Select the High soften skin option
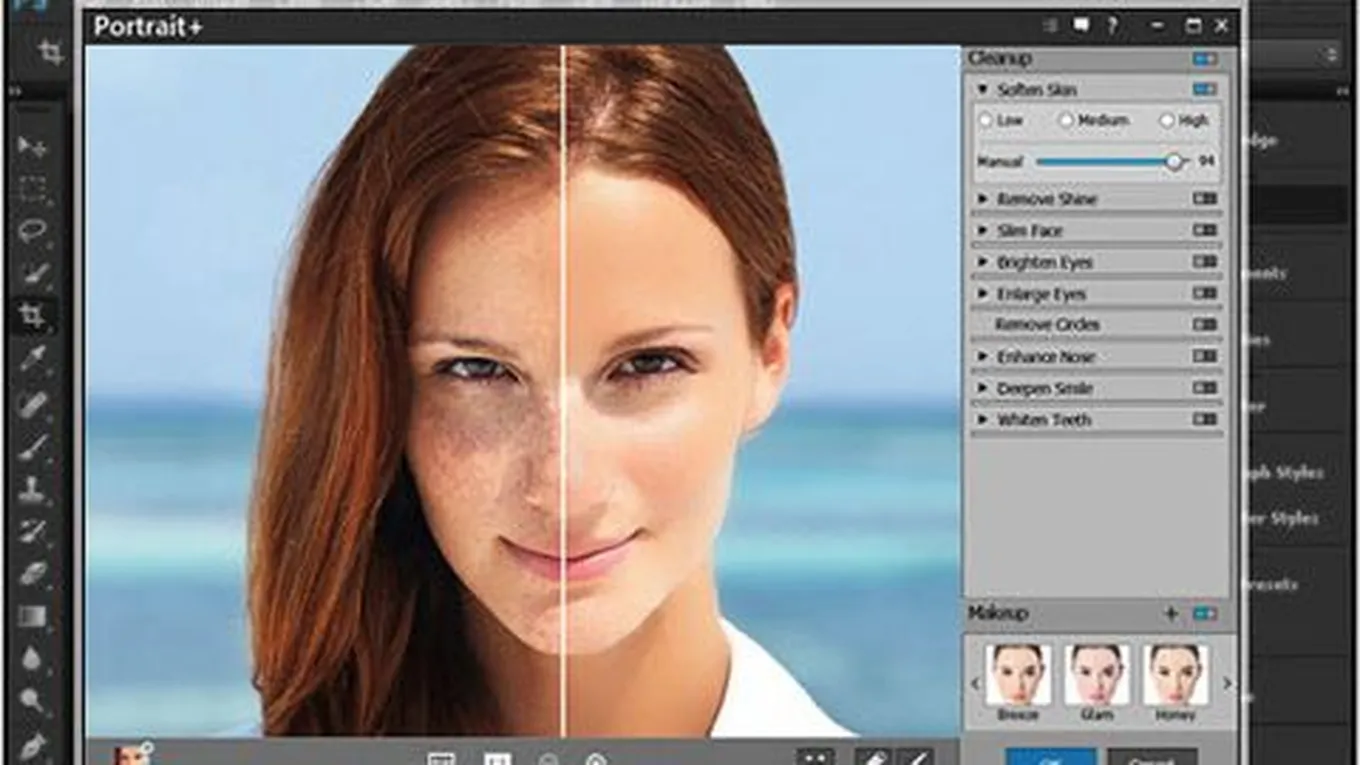 click(1167, 120)
